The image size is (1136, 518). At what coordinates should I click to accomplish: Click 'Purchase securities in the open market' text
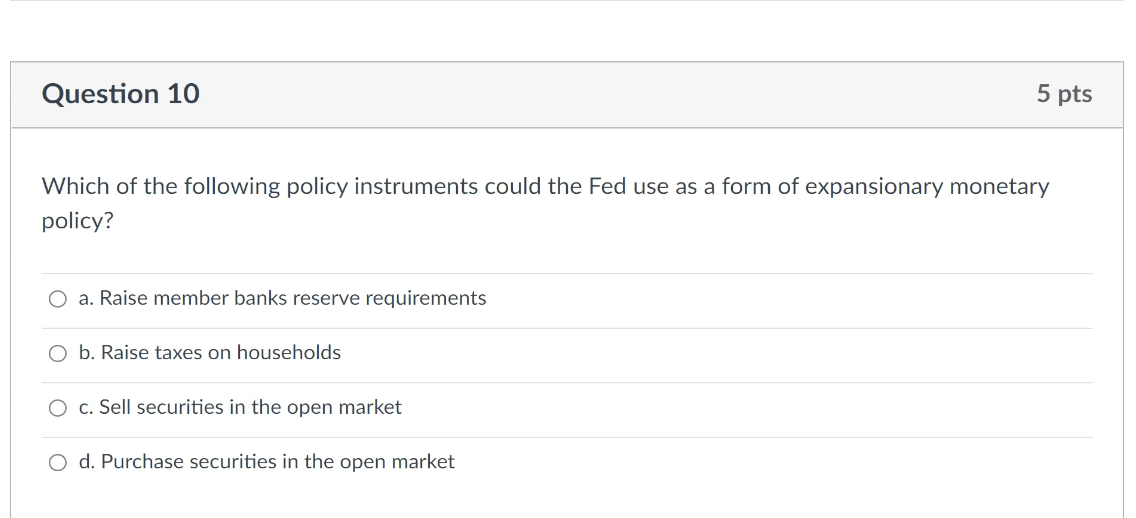pos(277,461)
